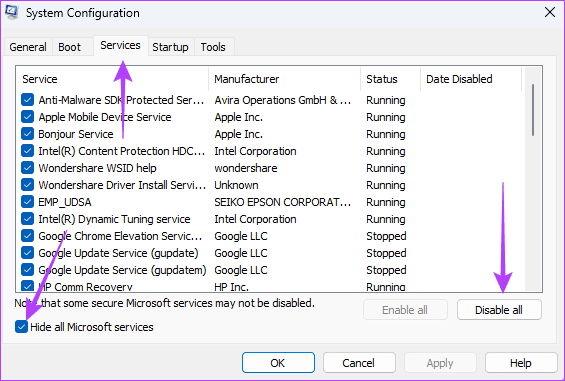Uncheck Hide all Microsoft services
This screenshot has width=565, height=381.
21,327
